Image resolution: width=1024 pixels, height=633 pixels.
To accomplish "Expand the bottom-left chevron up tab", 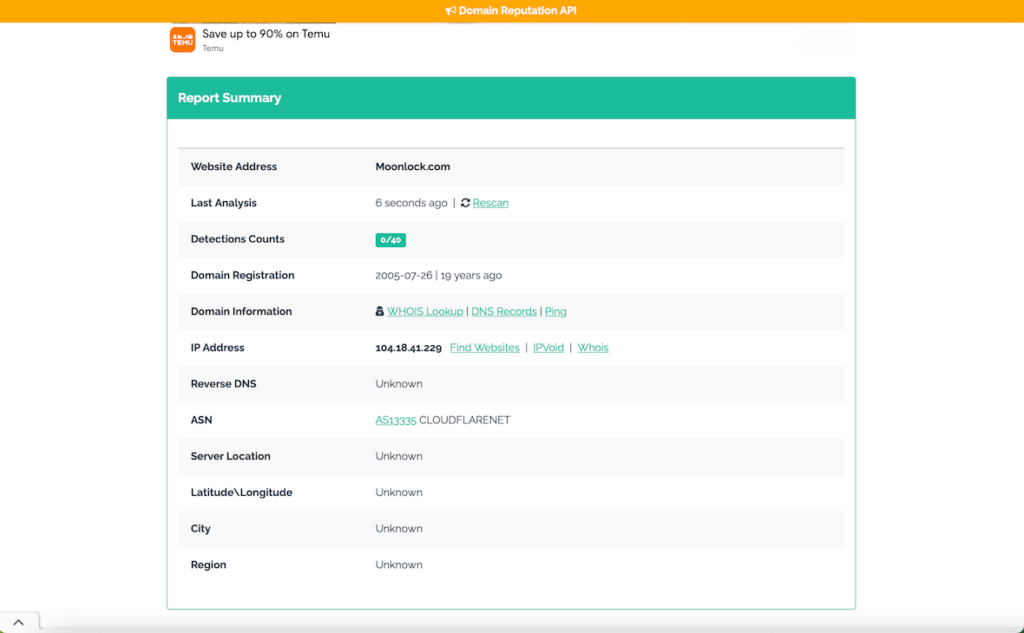I will [x=19, y=621].
